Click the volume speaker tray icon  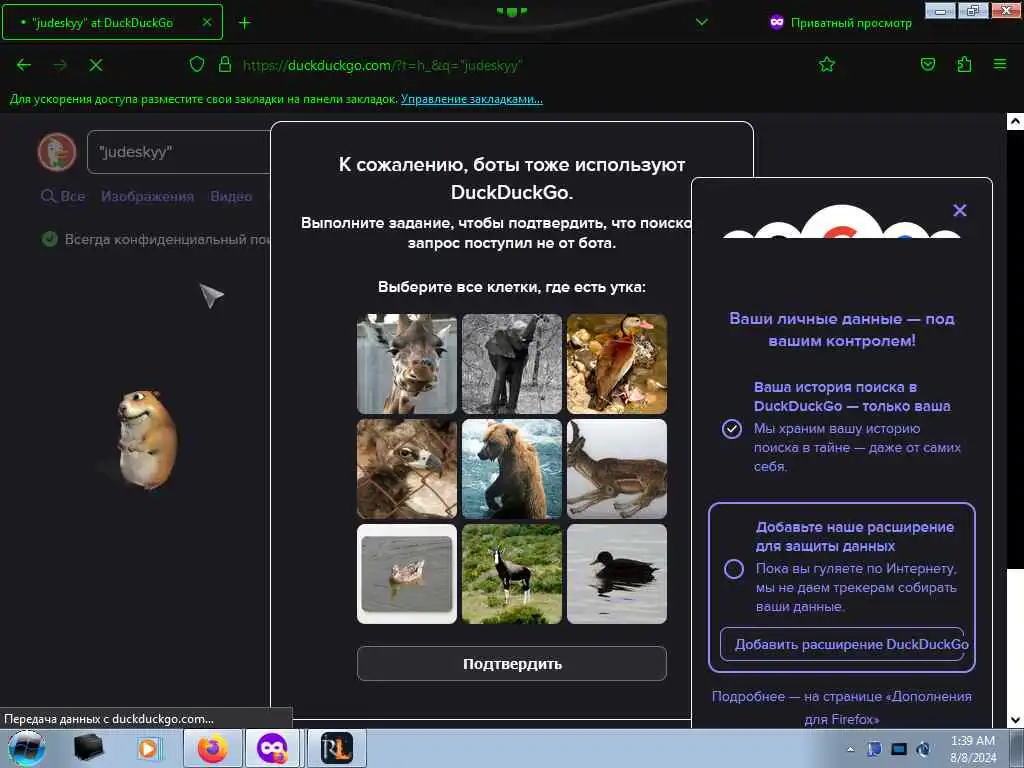pos(923,749)
